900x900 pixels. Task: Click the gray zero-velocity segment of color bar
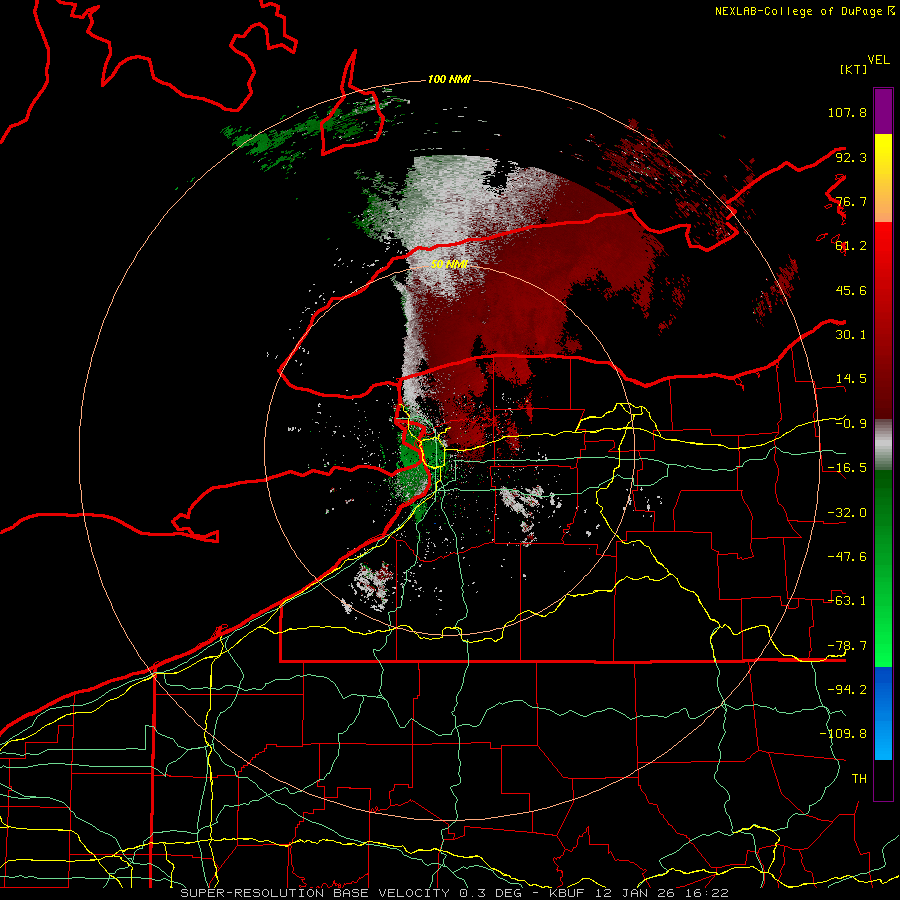(x=883, y=445)
